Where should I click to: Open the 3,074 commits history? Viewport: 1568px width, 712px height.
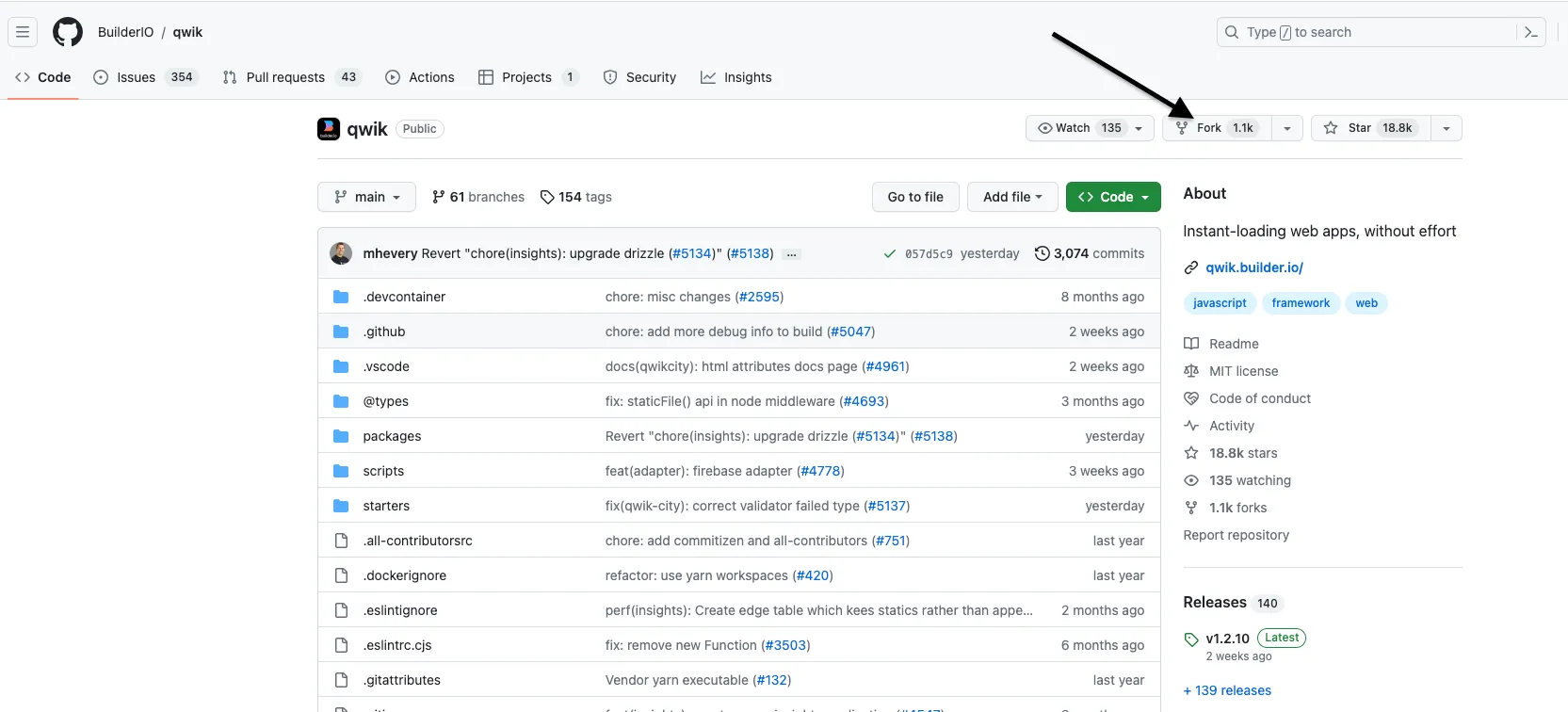tap(1090, 253)
